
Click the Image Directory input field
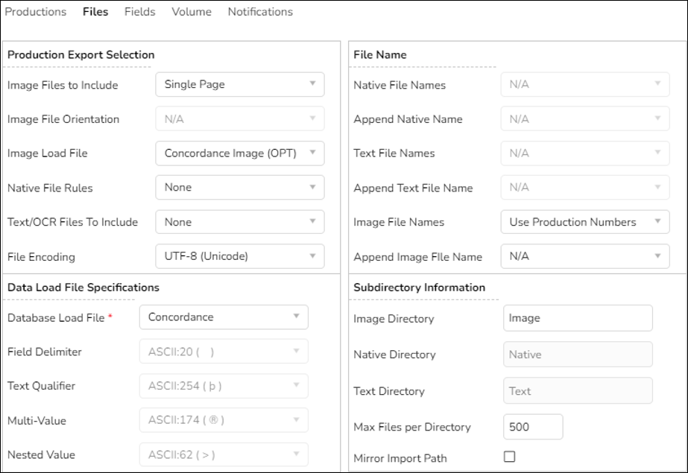[x=577, y=318]
